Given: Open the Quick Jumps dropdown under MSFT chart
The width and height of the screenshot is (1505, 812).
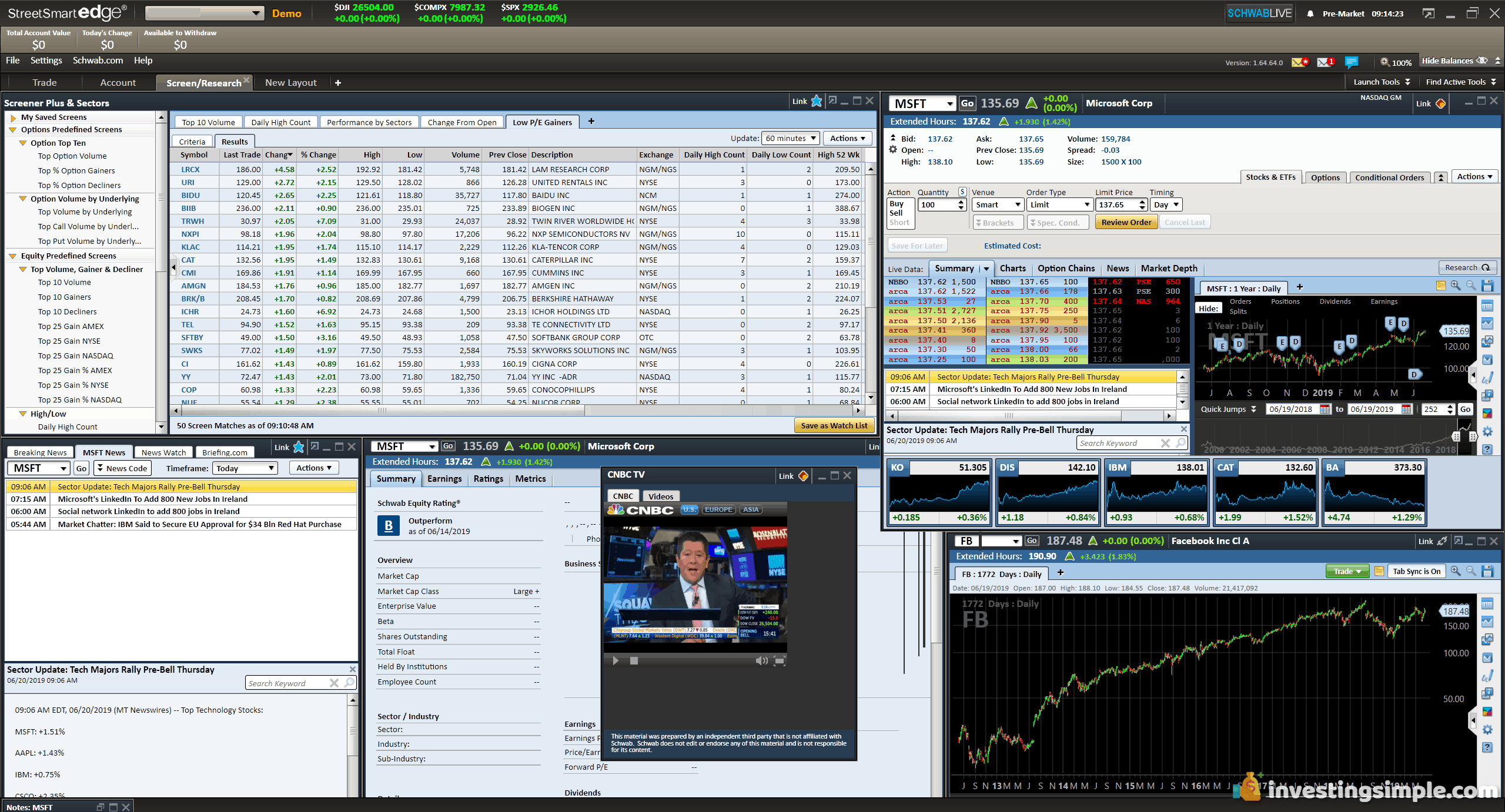Looking at the screenshot, I should 1228,409.
